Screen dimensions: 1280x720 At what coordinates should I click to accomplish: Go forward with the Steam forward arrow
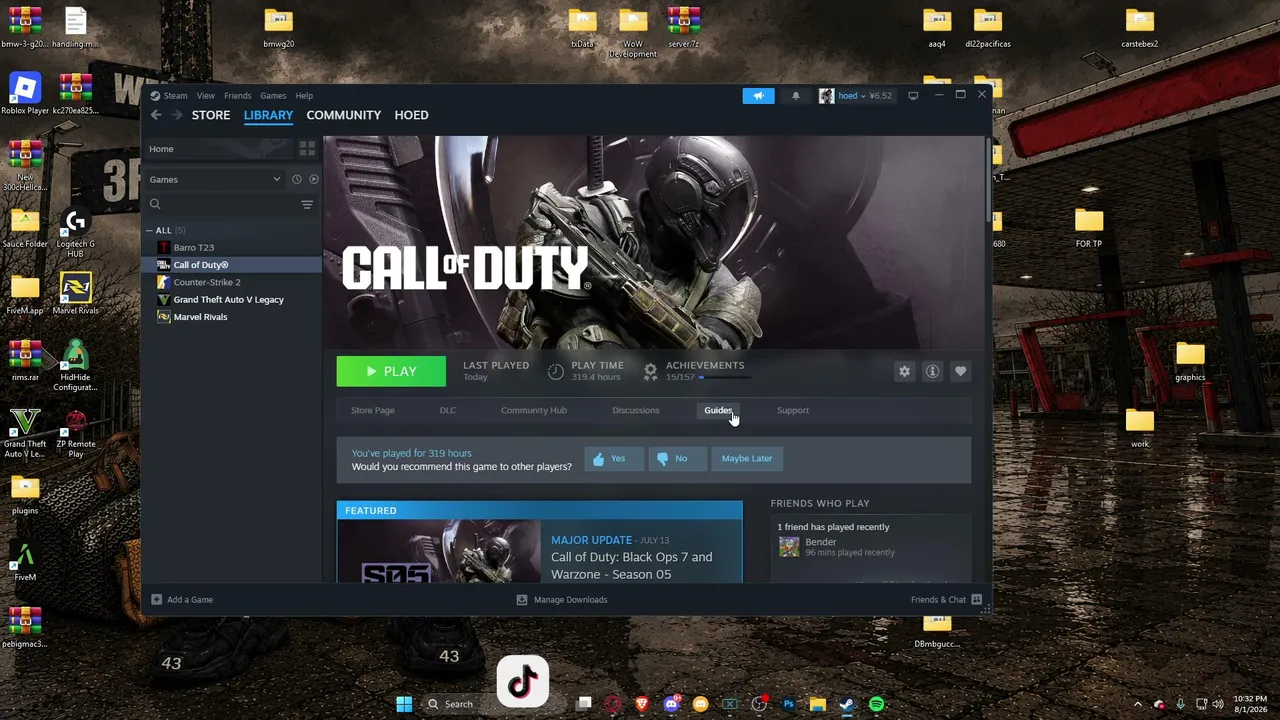(x=178, y=115)
